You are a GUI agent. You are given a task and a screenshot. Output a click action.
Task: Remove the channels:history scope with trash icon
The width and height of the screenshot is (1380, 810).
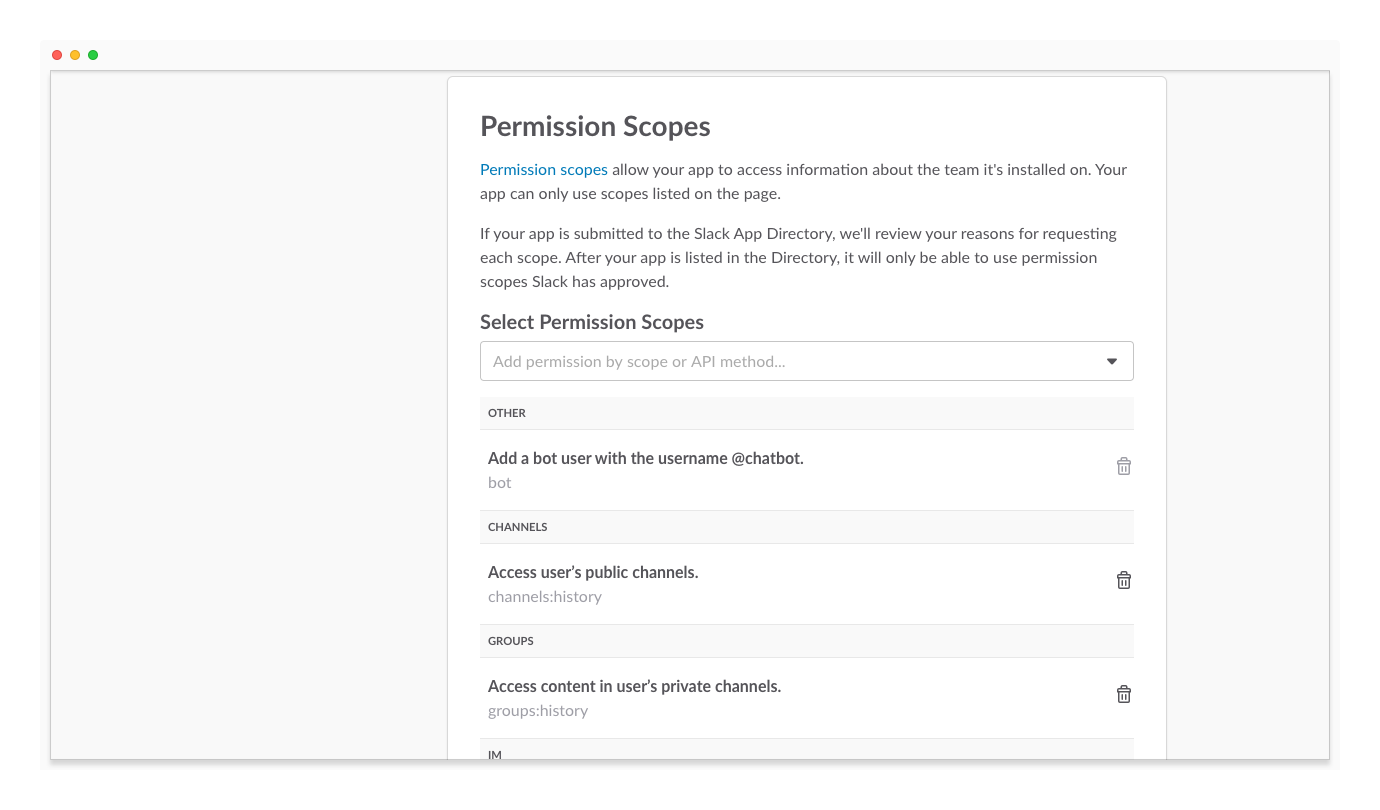click(1124, 580)
